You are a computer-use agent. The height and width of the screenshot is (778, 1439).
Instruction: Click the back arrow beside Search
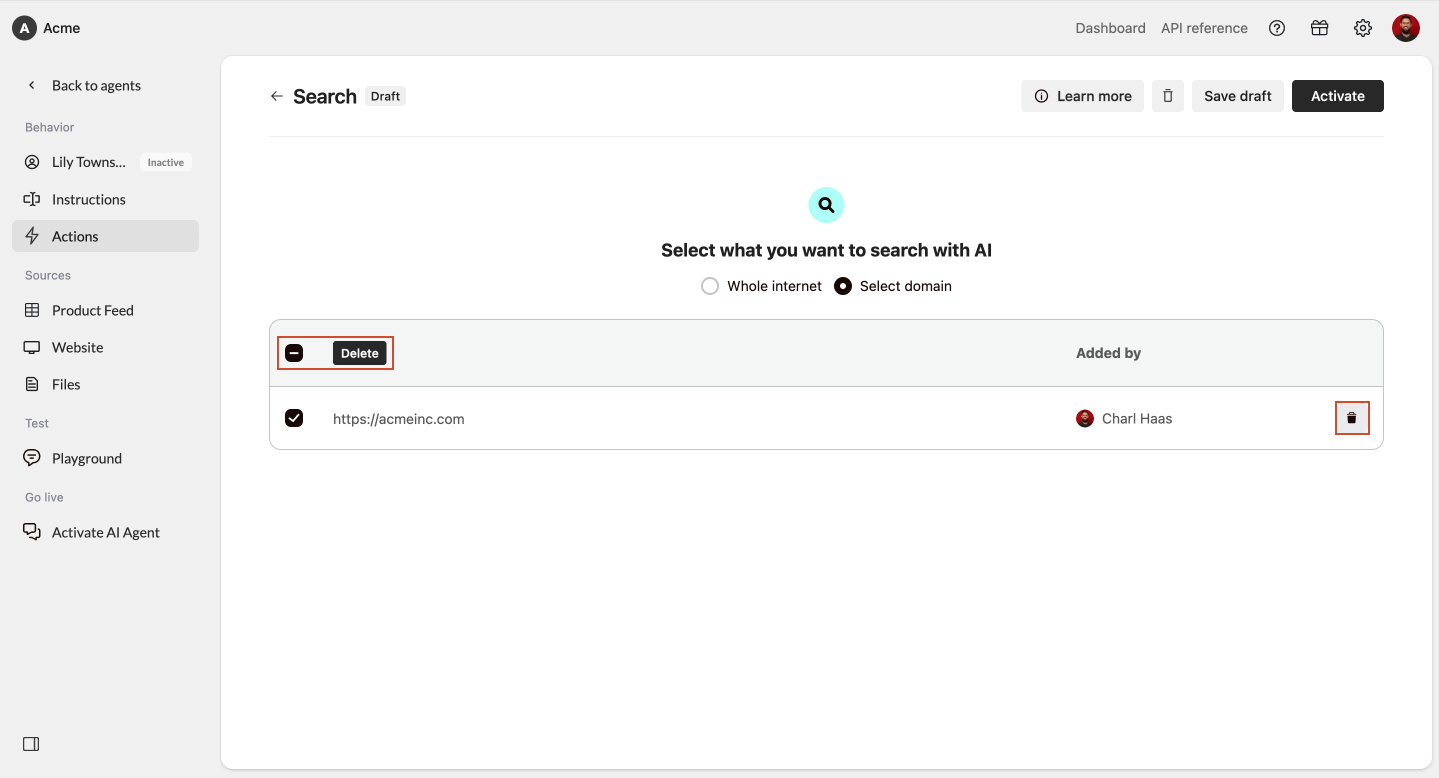(x=277, y=96)
